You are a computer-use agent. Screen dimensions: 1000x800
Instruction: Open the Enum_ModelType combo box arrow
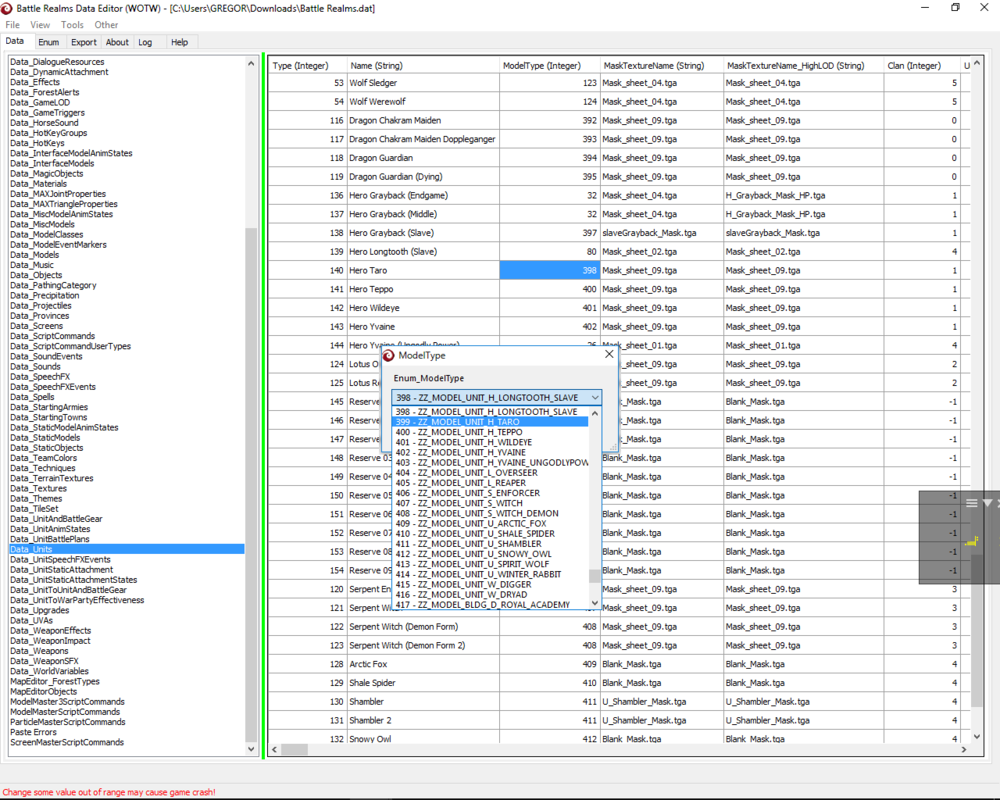pyautogui.click(x=594, y=397)
